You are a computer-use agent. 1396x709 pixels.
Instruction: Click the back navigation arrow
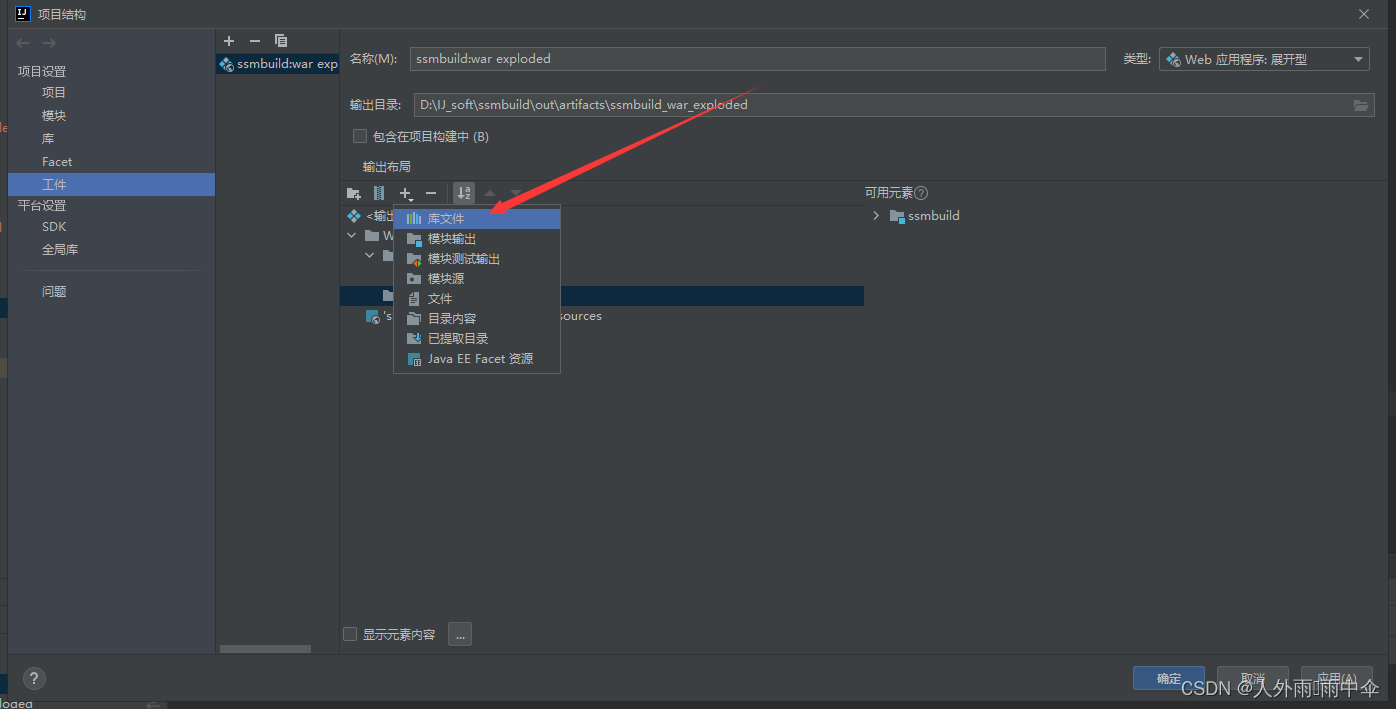(x=23, y=43)
